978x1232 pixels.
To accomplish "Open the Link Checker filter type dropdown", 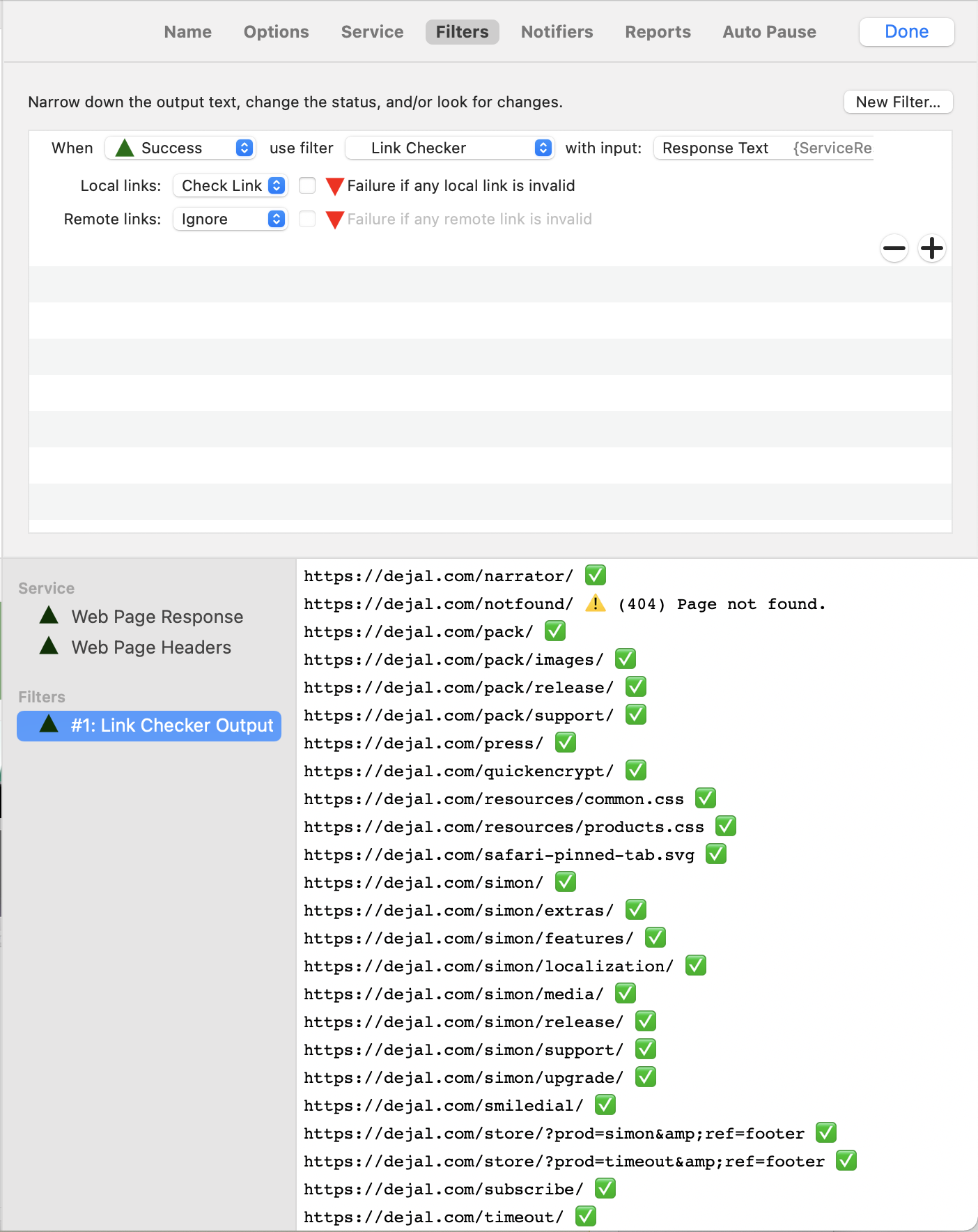I will (x=450, y=148).
